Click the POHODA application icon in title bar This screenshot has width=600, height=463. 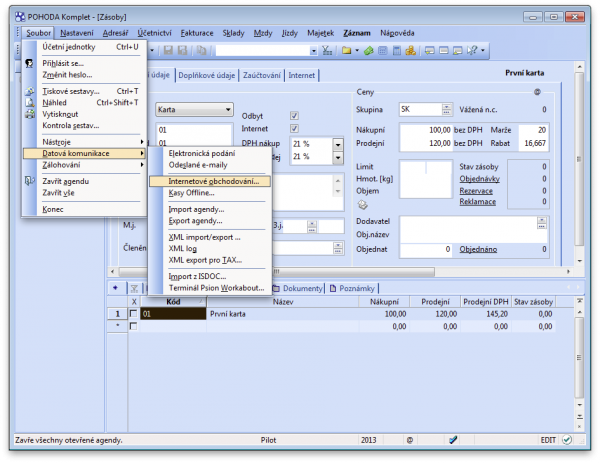(20, 17)
